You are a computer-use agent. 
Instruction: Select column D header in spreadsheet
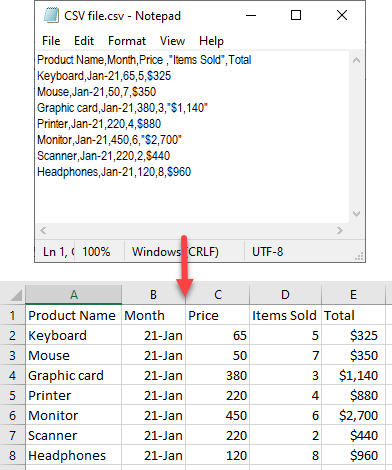point(285,295)
